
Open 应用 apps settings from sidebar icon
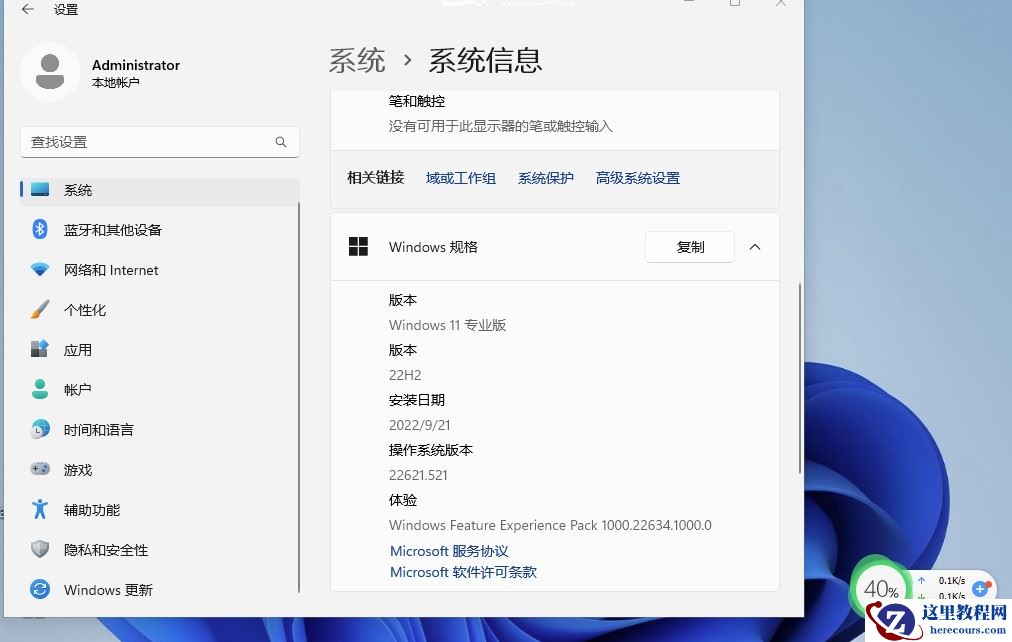point(37,349)
